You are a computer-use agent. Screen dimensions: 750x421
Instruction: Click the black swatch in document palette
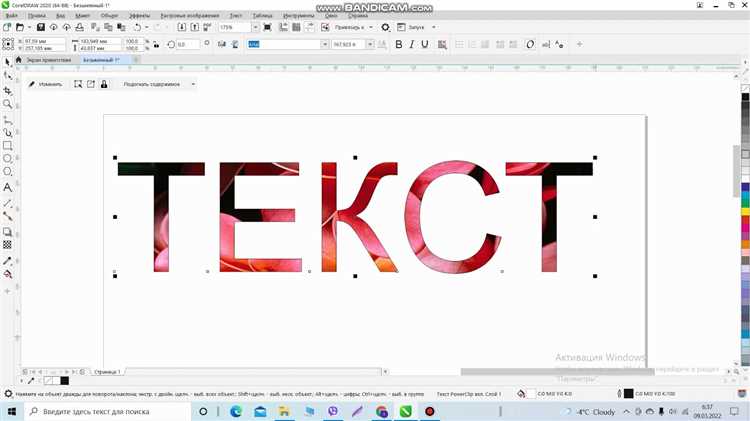(x=65, y=381)
